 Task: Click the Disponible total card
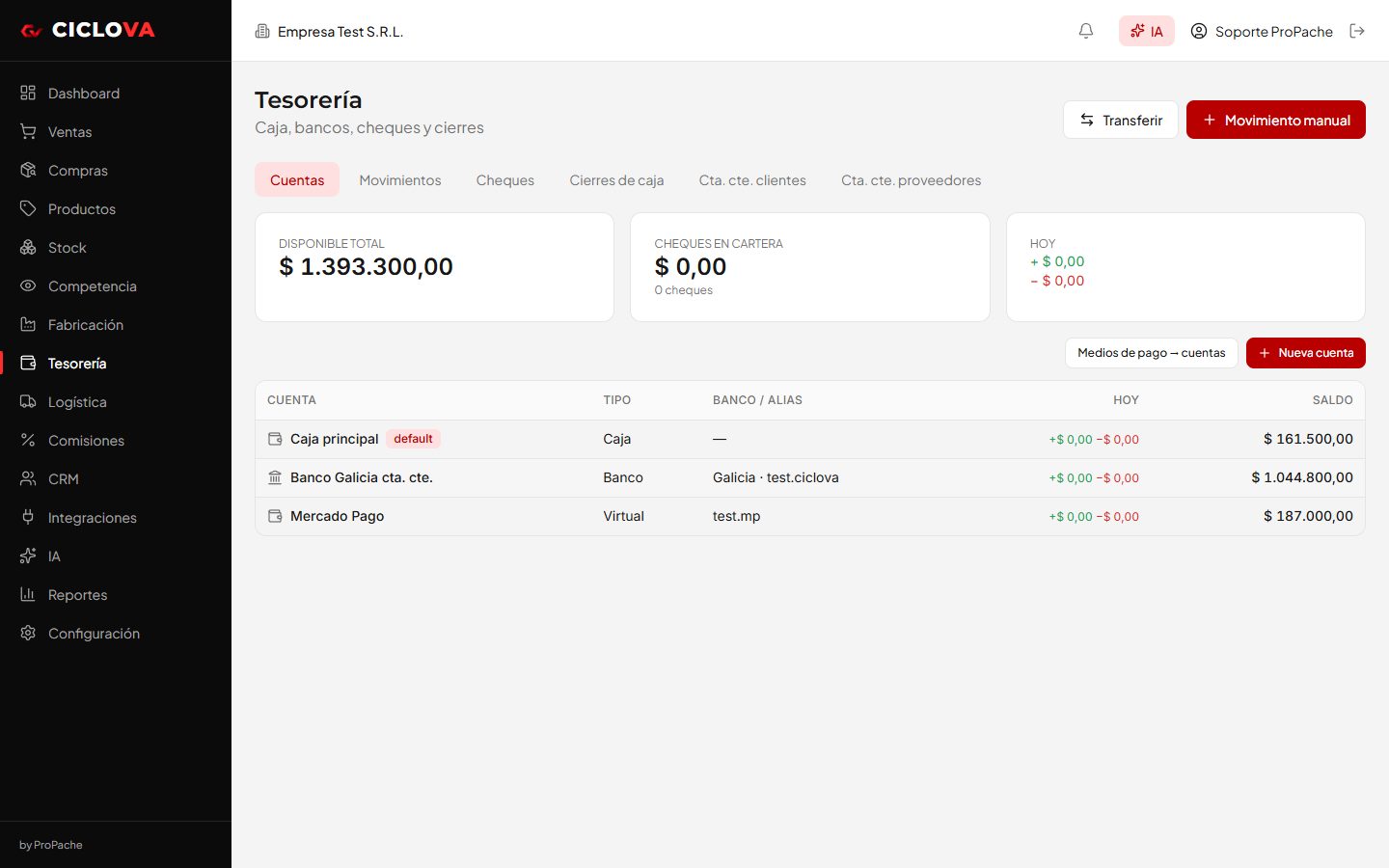click(x=434, y=267)
